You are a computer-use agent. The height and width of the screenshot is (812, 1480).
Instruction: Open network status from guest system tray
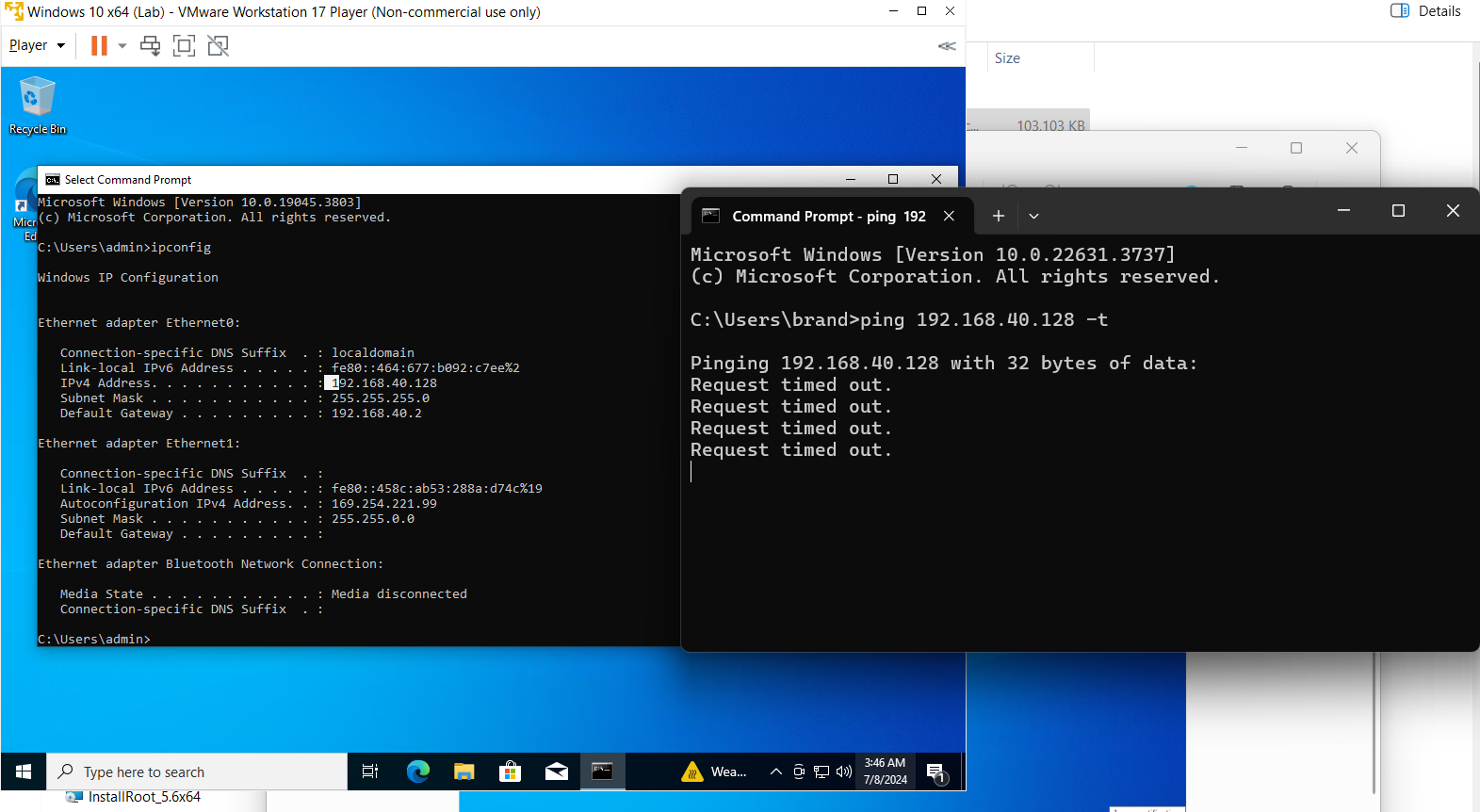point(821,771)
